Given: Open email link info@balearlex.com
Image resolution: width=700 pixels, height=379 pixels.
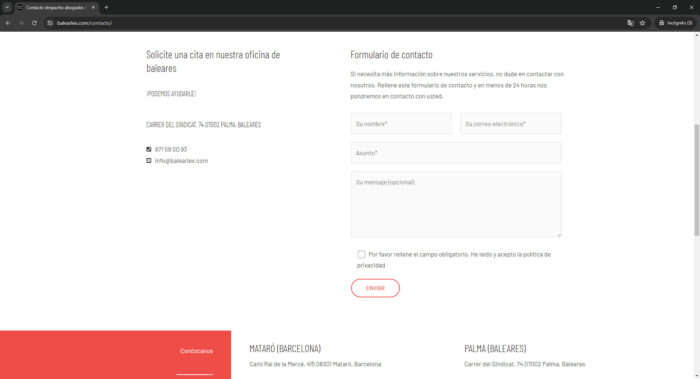Looking at the screenshot, I should click(x=181, y=160).
